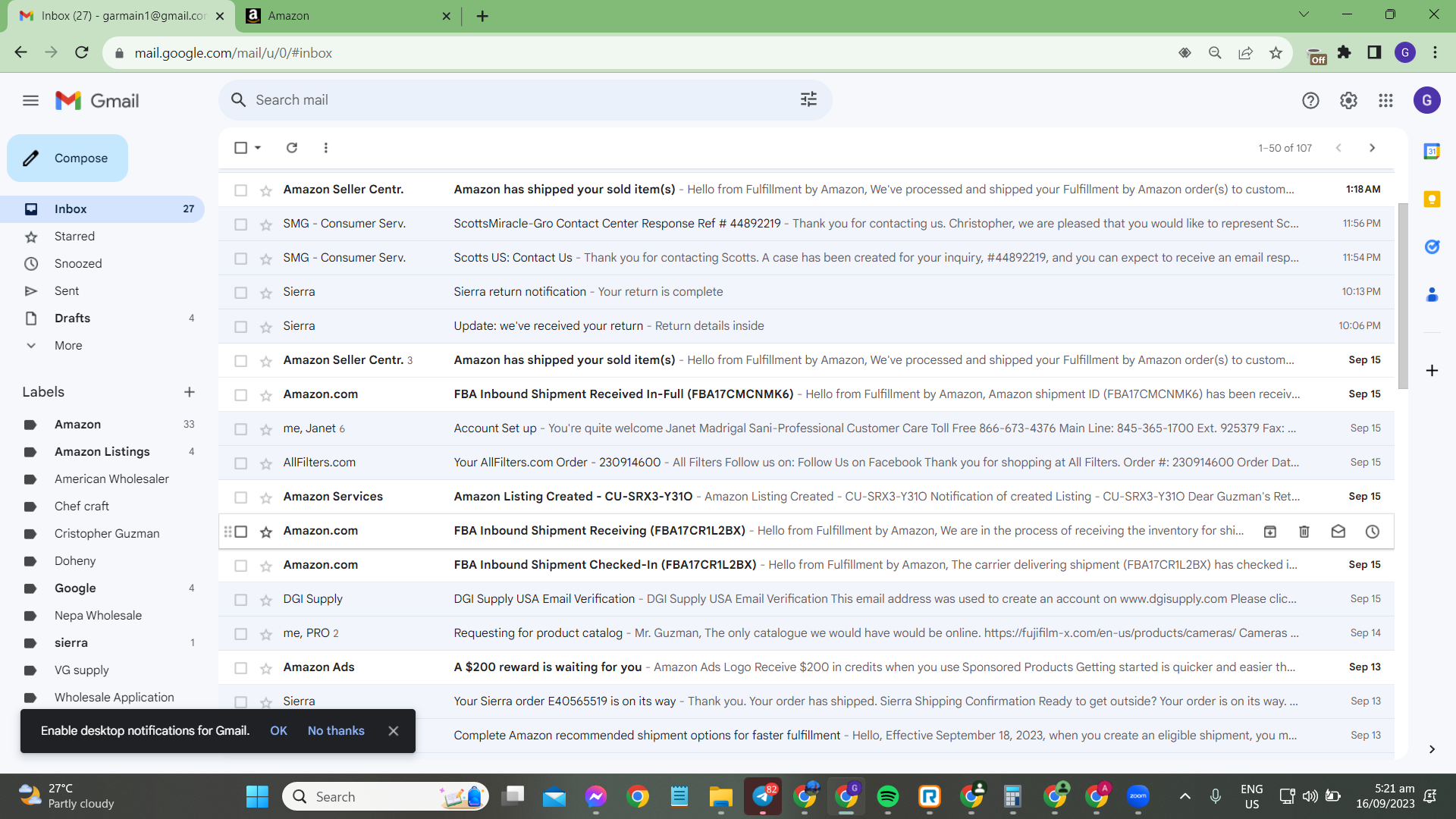Archive the FBA Inbound Shipment Receiving email
The height and width of the screenshot is (819, 1456).
coord(1270,532)
